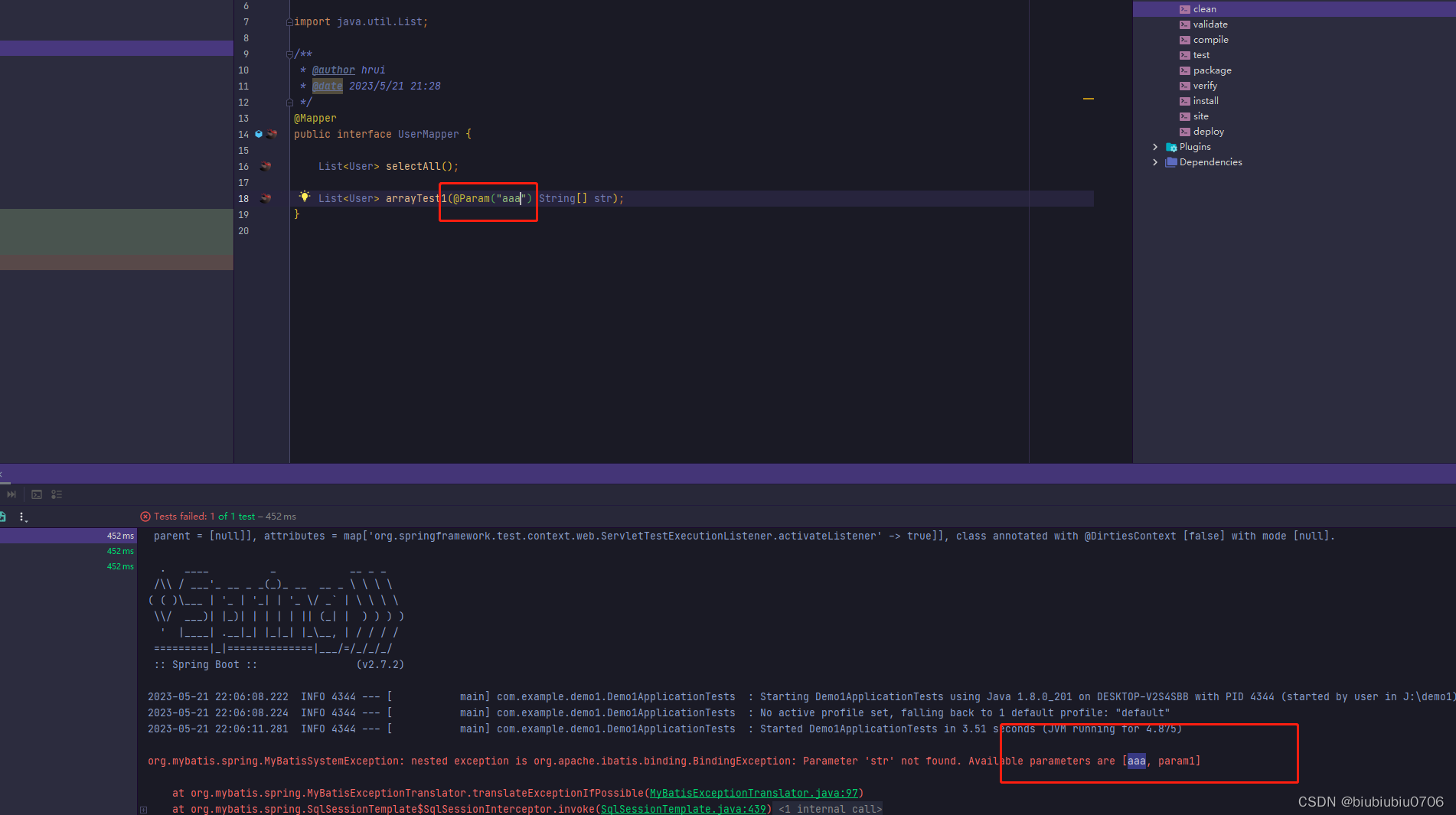The height and width of the screenshot is (815, 1456).
Task: Expand the Dependencies node in the Maven panel
Action: tap(1155, 161)
